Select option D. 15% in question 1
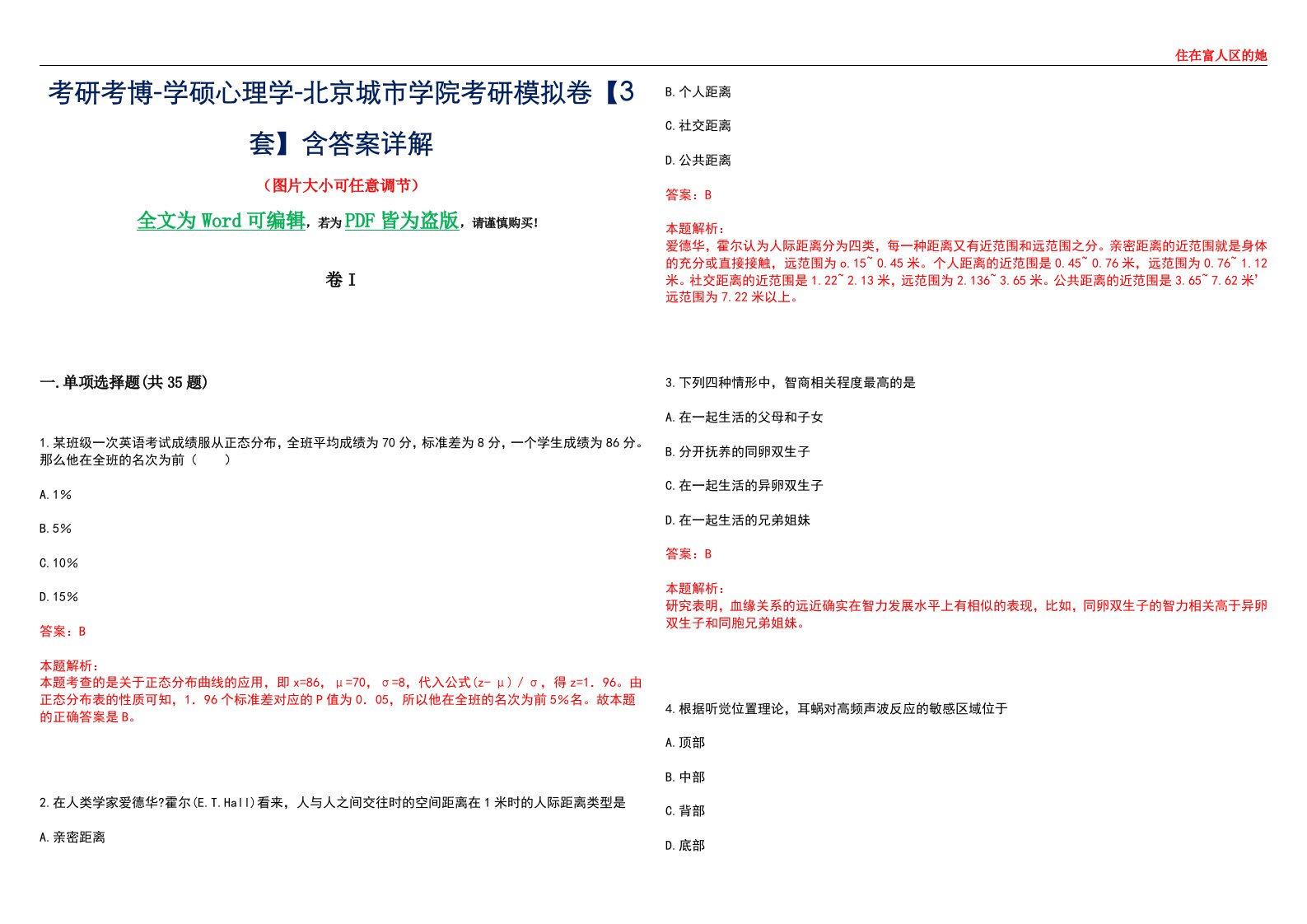 pyautogui.click(x=58, y=597)
